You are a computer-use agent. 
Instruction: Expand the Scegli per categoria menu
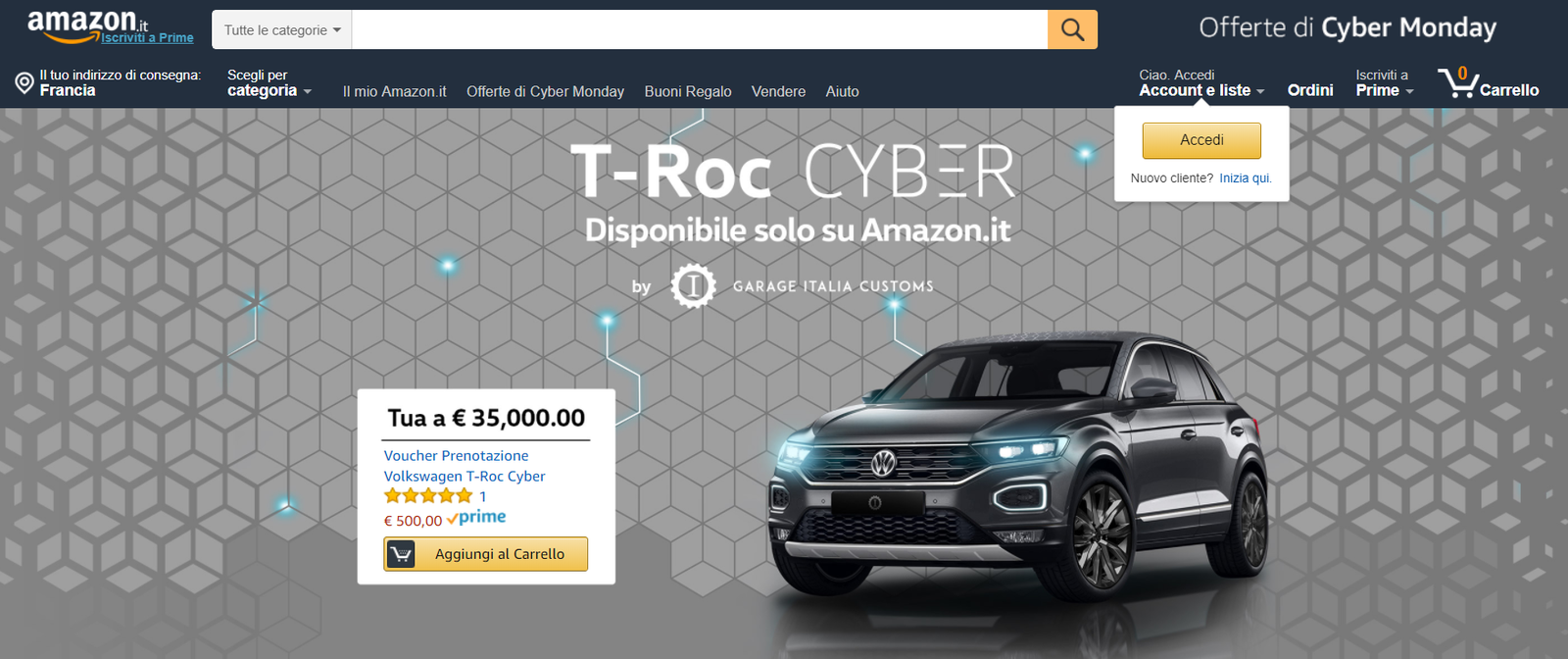(x=269, y=82)
